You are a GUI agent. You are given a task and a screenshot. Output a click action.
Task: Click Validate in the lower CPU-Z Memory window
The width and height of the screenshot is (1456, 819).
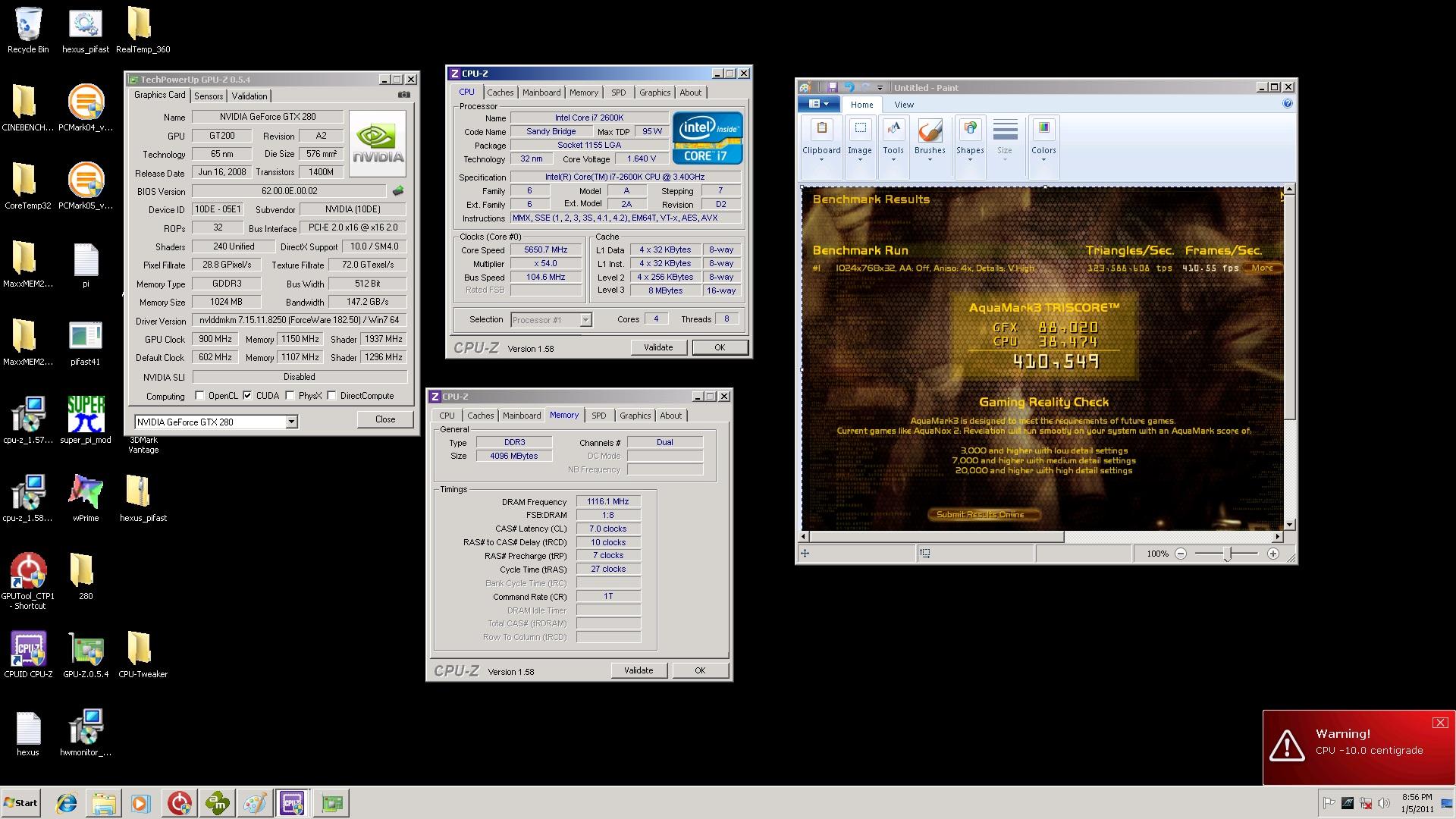[639, 670]
